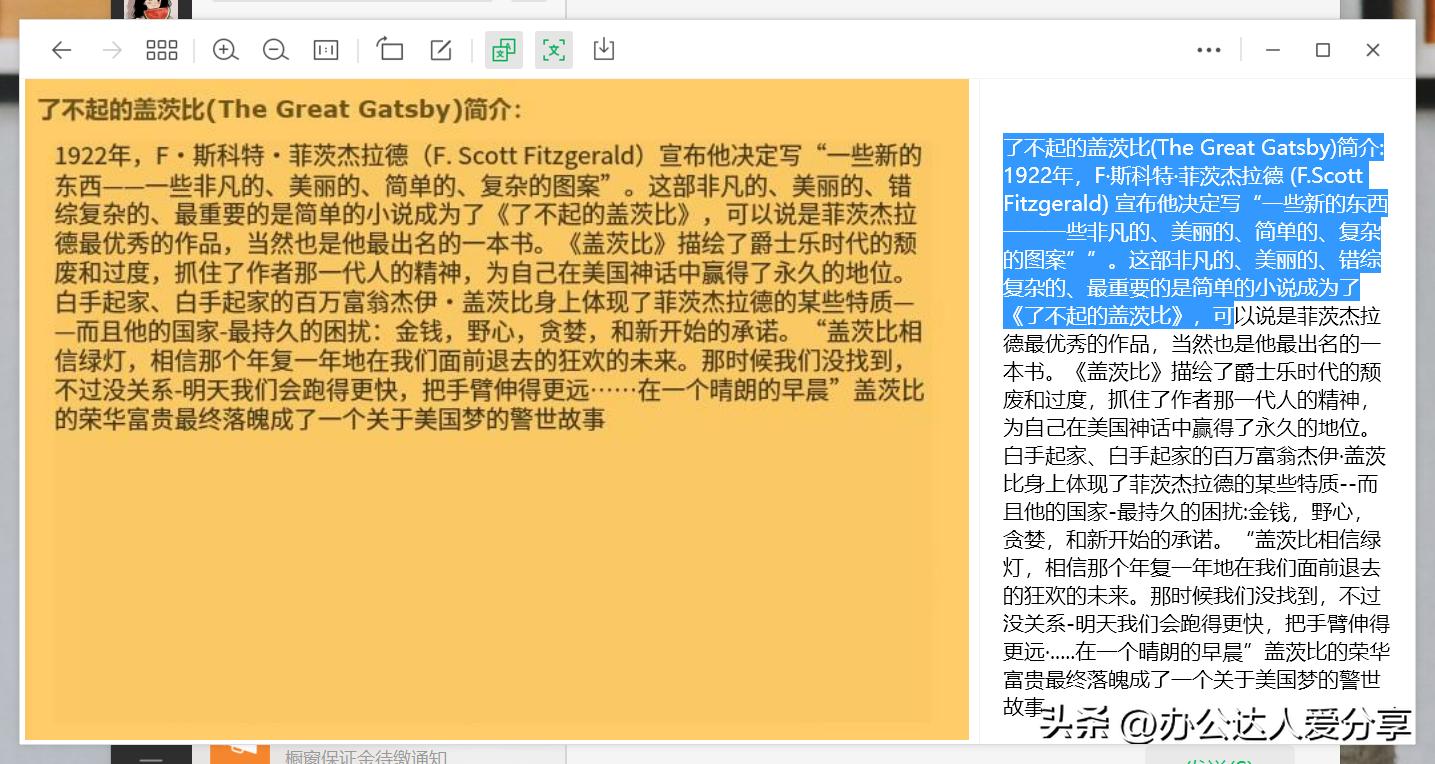This screenshot has width=1435, height=764.
Task: Click the forward navigation arrow
Action: pos(112,49)
